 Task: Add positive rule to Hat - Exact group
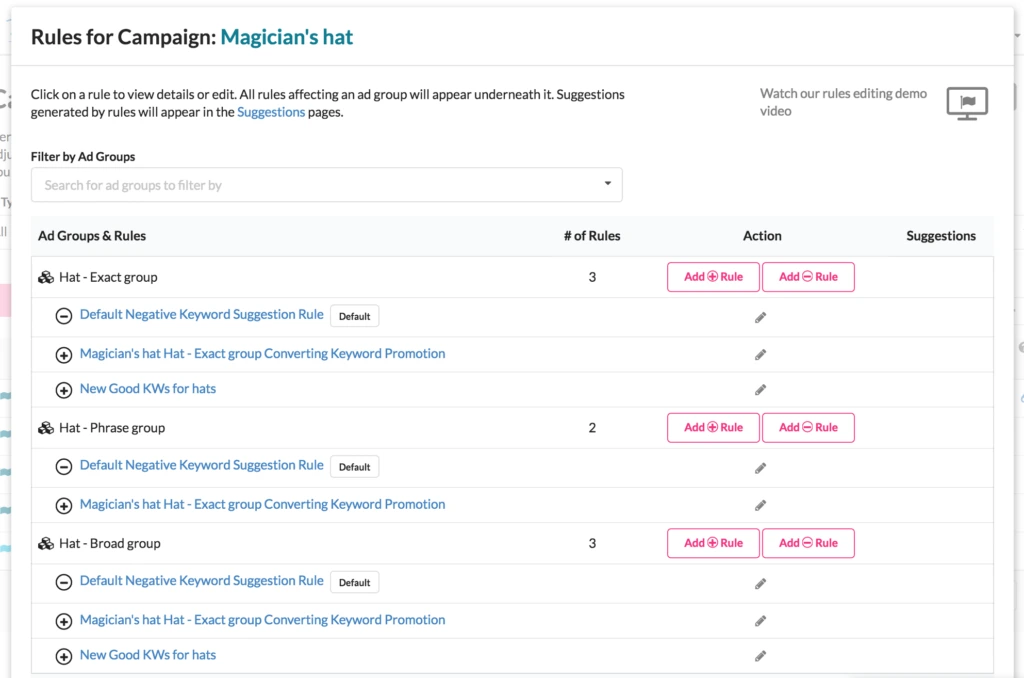tap(713, 277)
